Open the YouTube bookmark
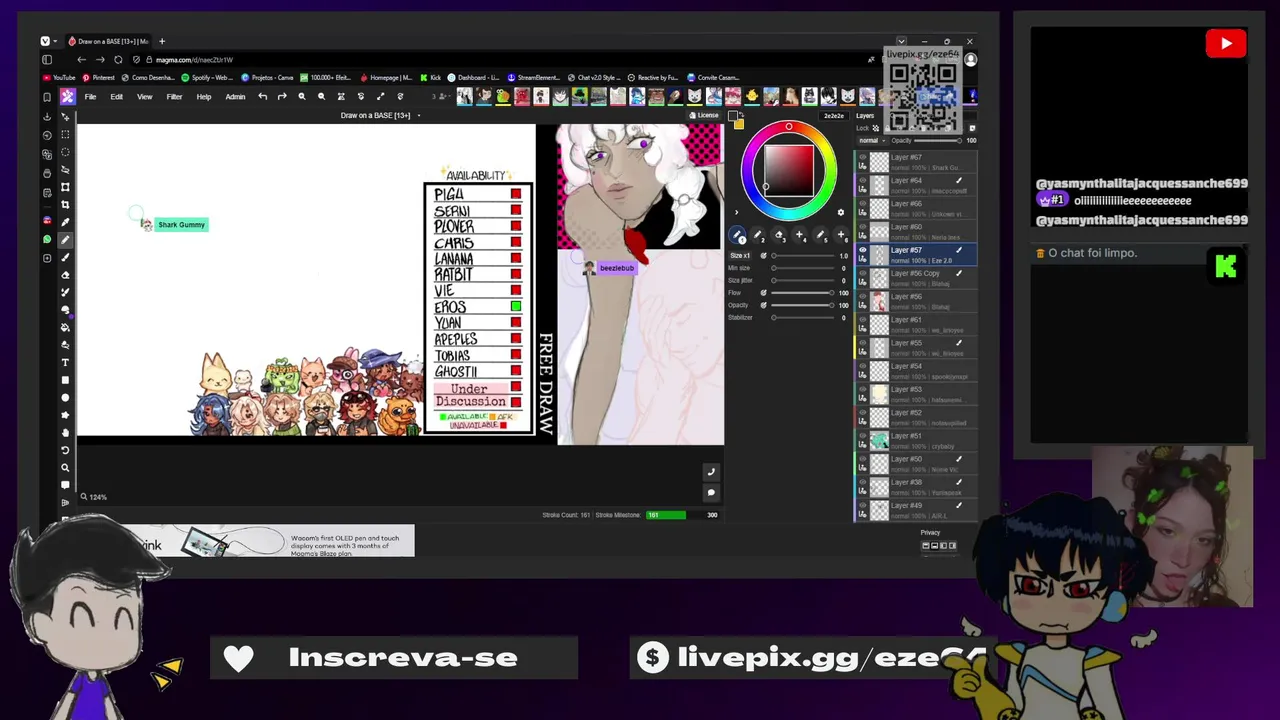The image size is (1280, 720). tap(59, 77)
